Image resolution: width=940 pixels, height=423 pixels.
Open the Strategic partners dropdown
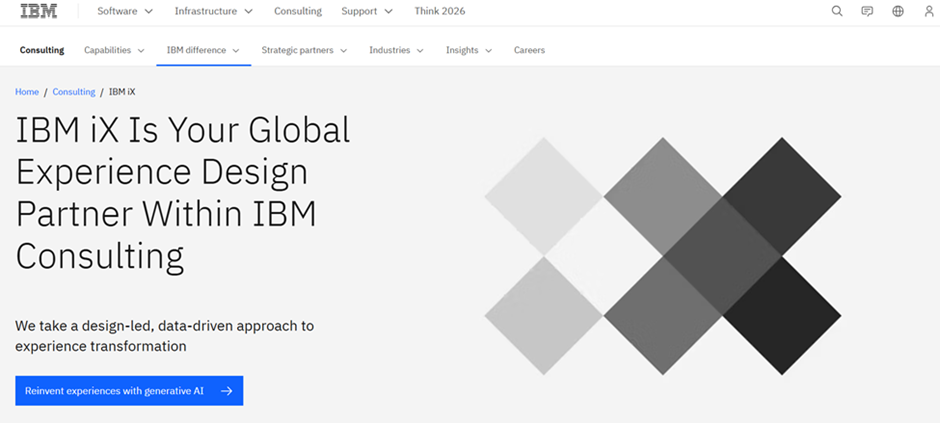coord(304,50)
